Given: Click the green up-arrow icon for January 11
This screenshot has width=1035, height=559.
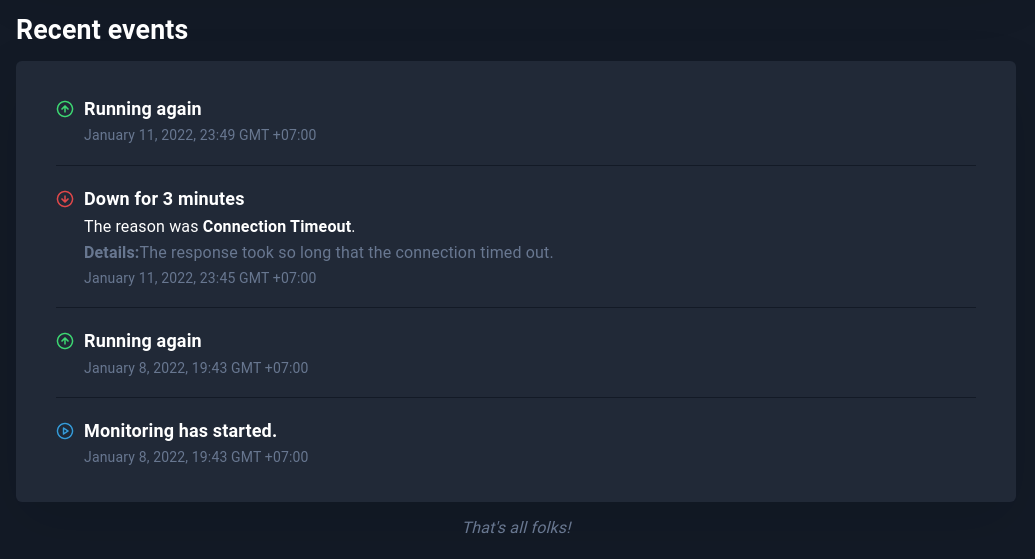Looking at the screenshot, I should tap(65, 109).
